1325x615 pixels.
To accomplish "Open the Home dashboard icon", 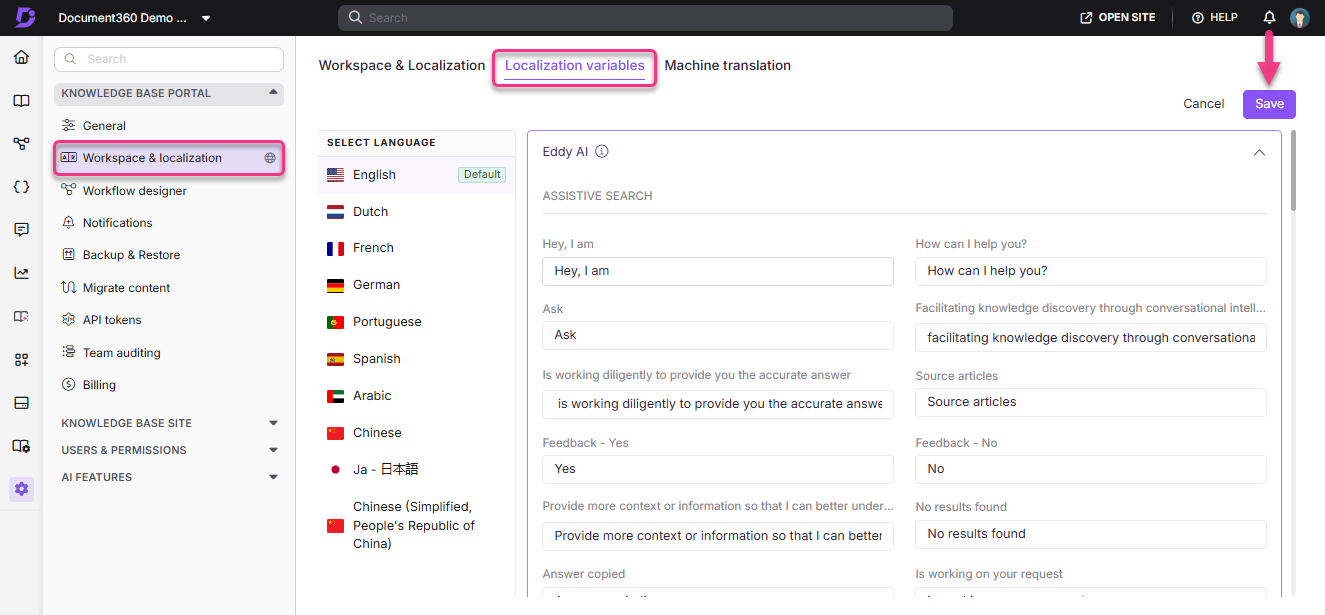I will pyautogui.click(x=21, y=57).
